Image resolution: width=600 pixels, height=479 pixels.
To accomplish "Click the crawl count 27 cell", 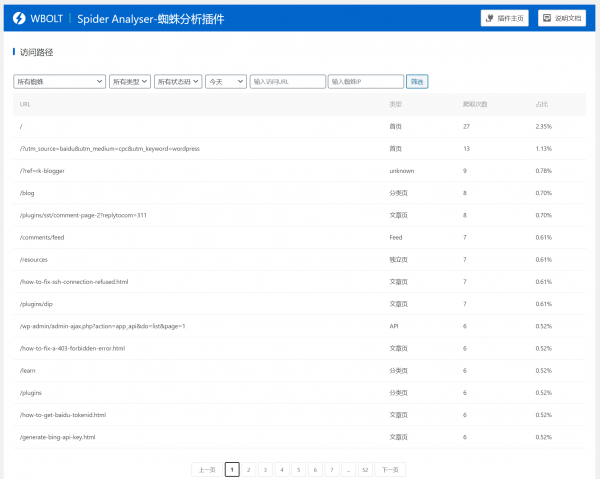I will (x=466, y=126).
